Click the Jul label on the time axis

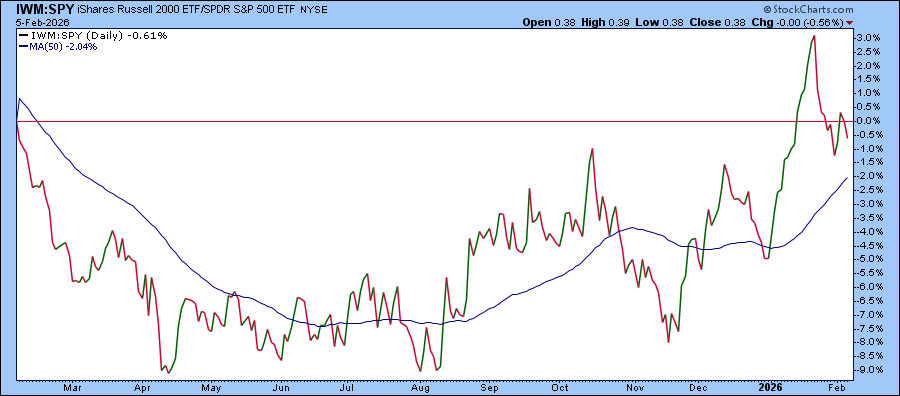pyautogui.click(x=348, y=387)
